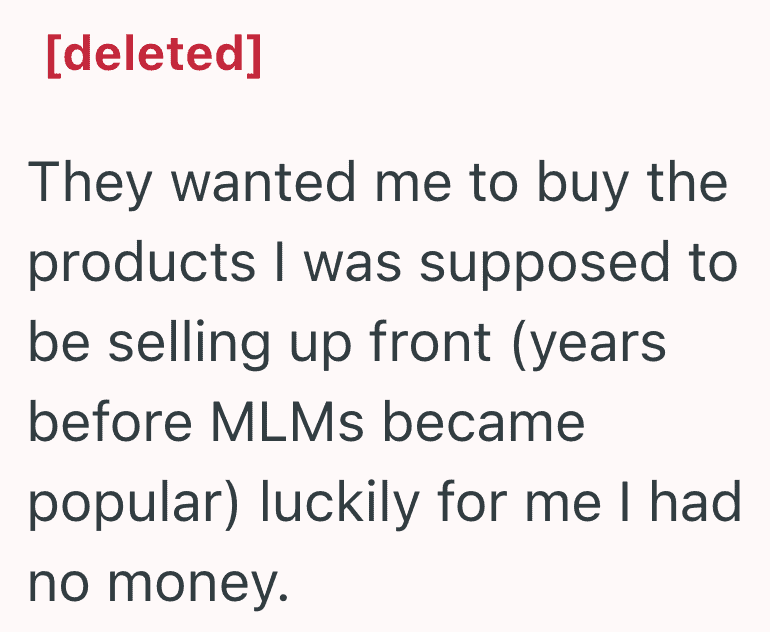Click the word "products" in second line

[x=142, y=264]
